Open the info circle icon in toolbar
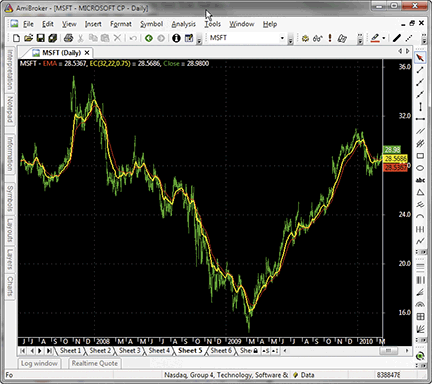 coord(176,38)
